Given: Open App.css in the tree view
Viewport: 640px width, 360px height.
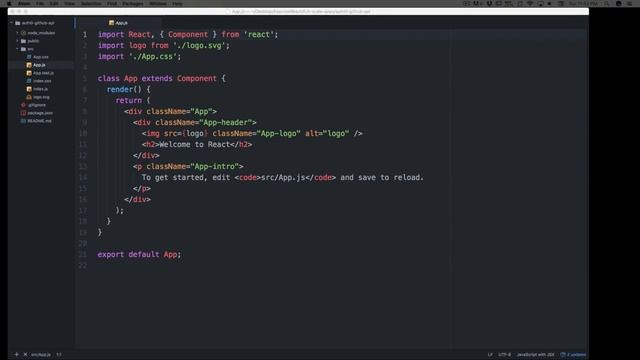Looking at the screenshot, I should (41, 57).
